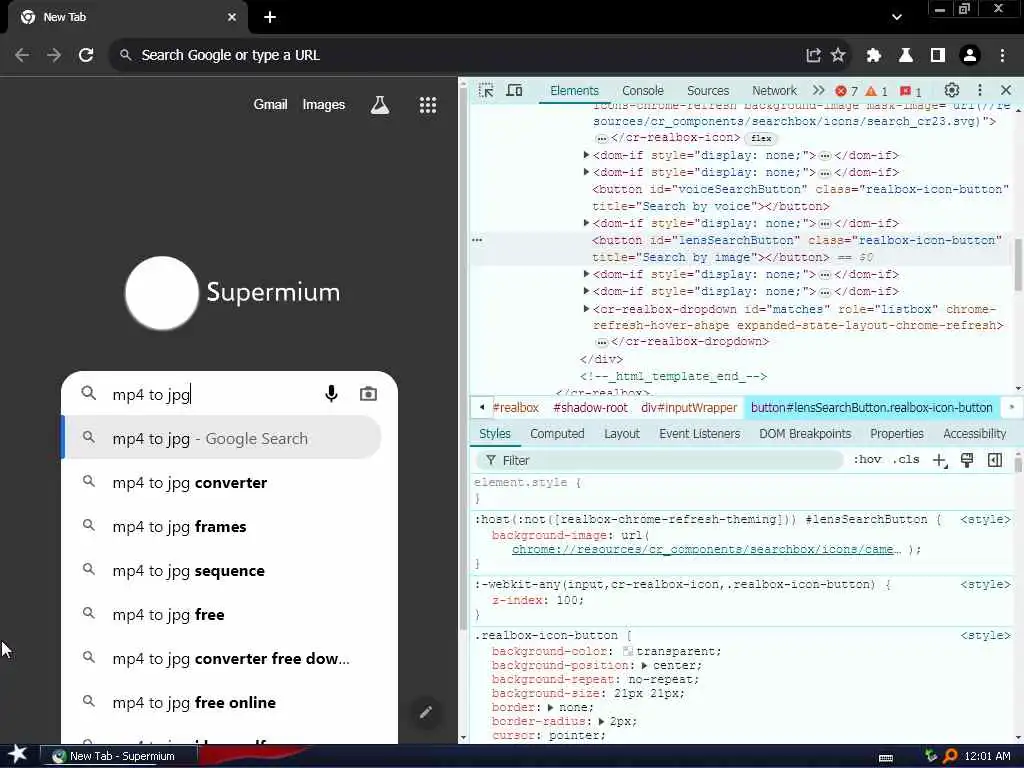The width and height of the screenshot is (1024, 768).
Task: Bookmark this tab with the star icon
Action: 838,56
